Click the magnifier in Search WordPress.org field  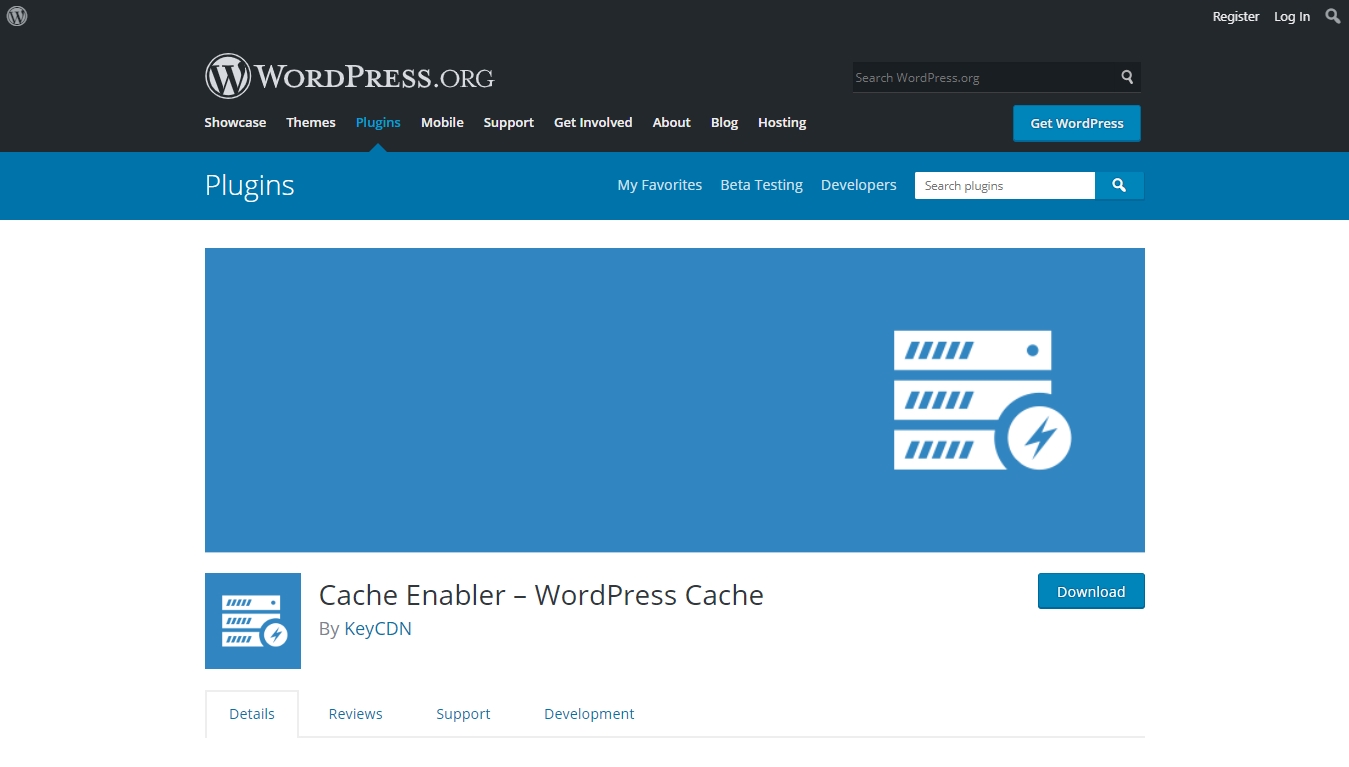point(1127,77)
